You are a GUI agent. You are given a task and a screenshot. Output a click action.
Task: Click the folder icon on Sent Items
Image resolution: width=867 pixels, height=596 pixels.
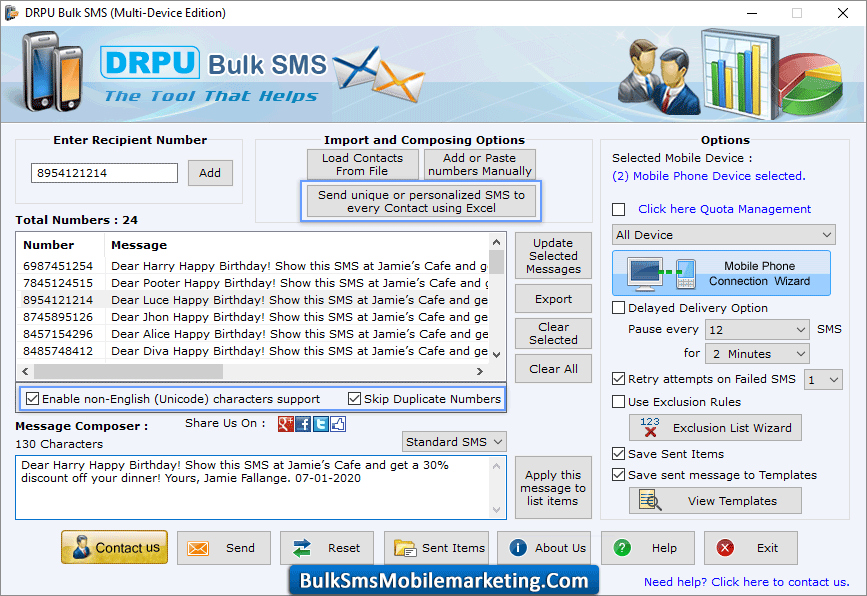click(405, 548)
